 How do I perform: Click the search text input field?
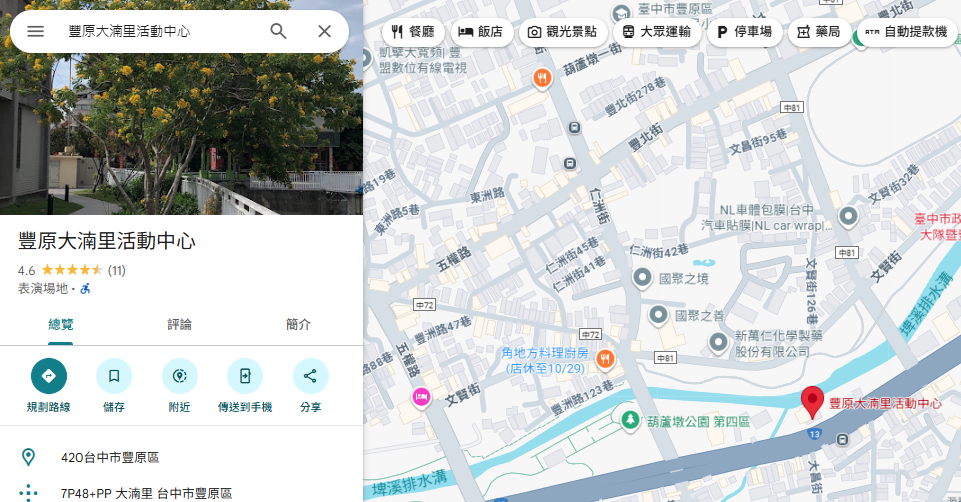tap(160, 31)
